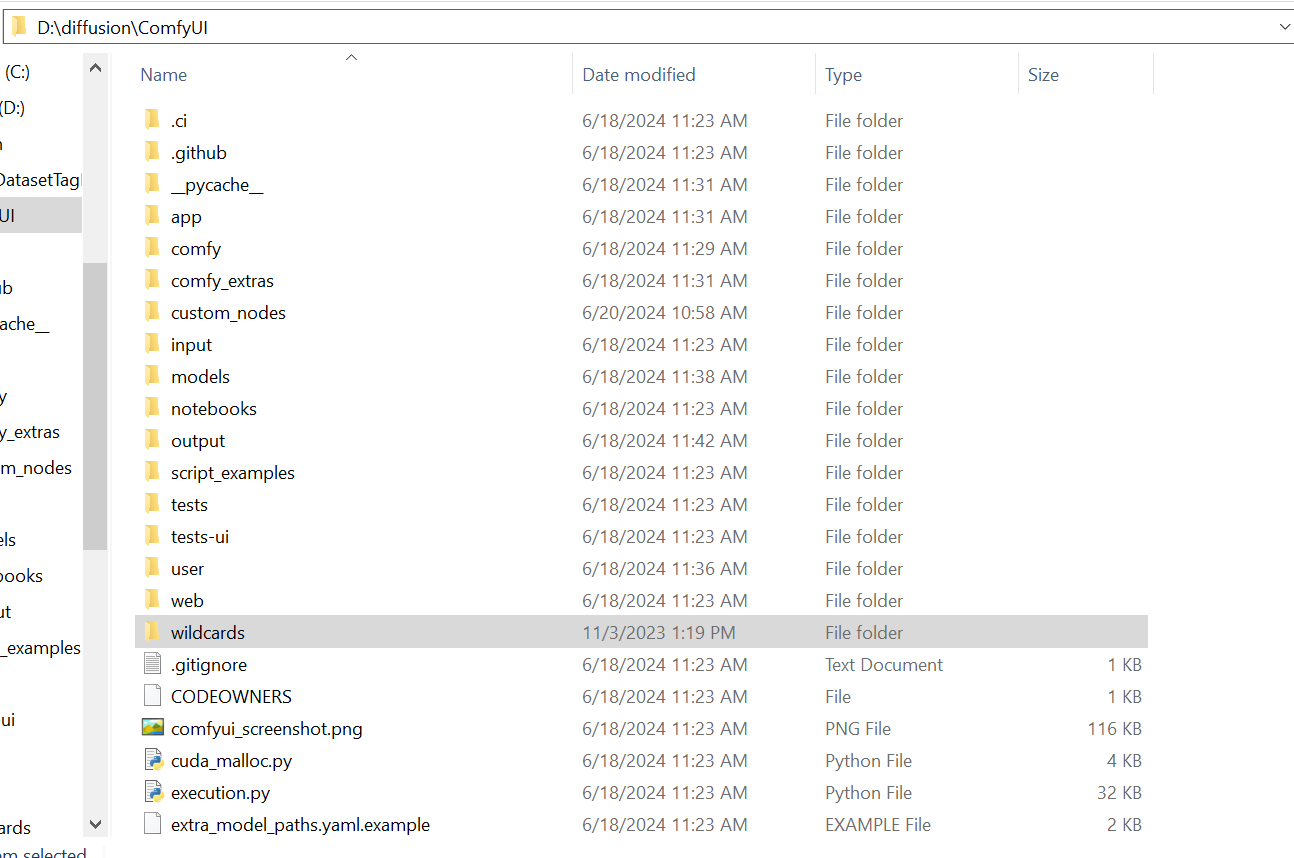Select the highlighted UI folder in navigation pane
Screen dimensions: 1294x858
(x=41, y=215)
